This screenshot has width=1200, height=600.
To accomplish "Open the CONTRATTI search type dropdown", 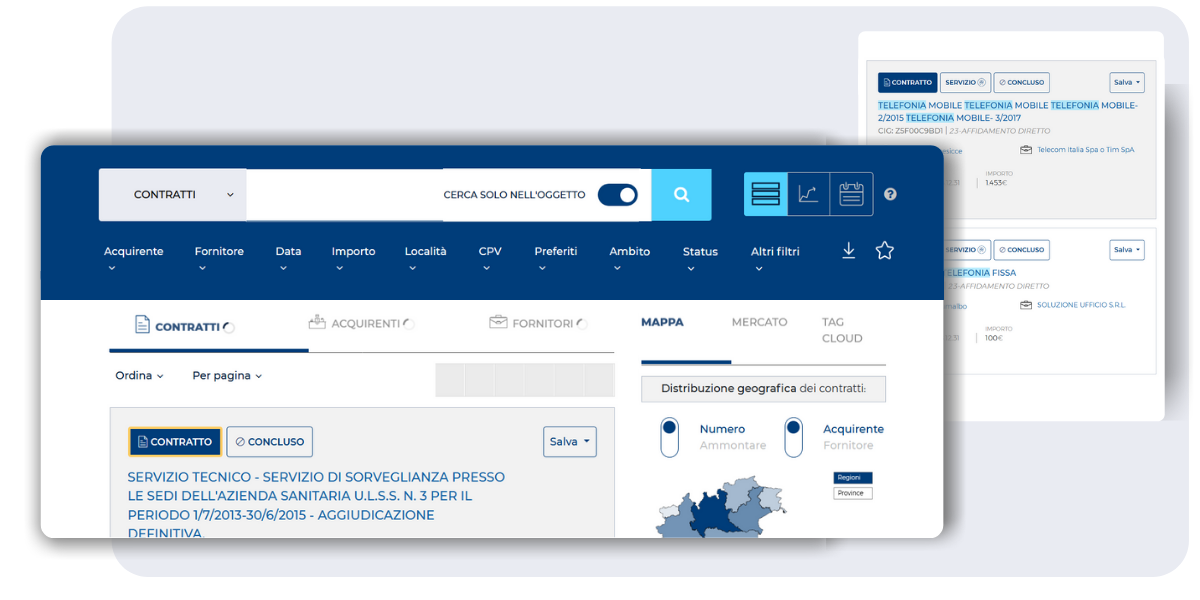I will (172, 195).
